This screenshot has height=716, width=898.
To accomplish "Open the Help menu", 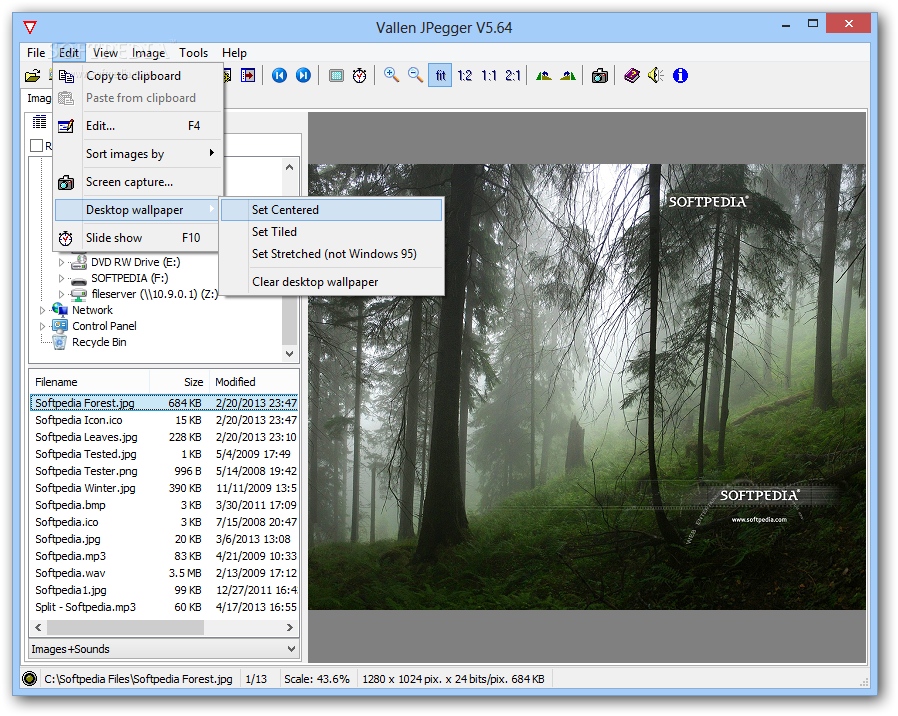I will point(234,53).
